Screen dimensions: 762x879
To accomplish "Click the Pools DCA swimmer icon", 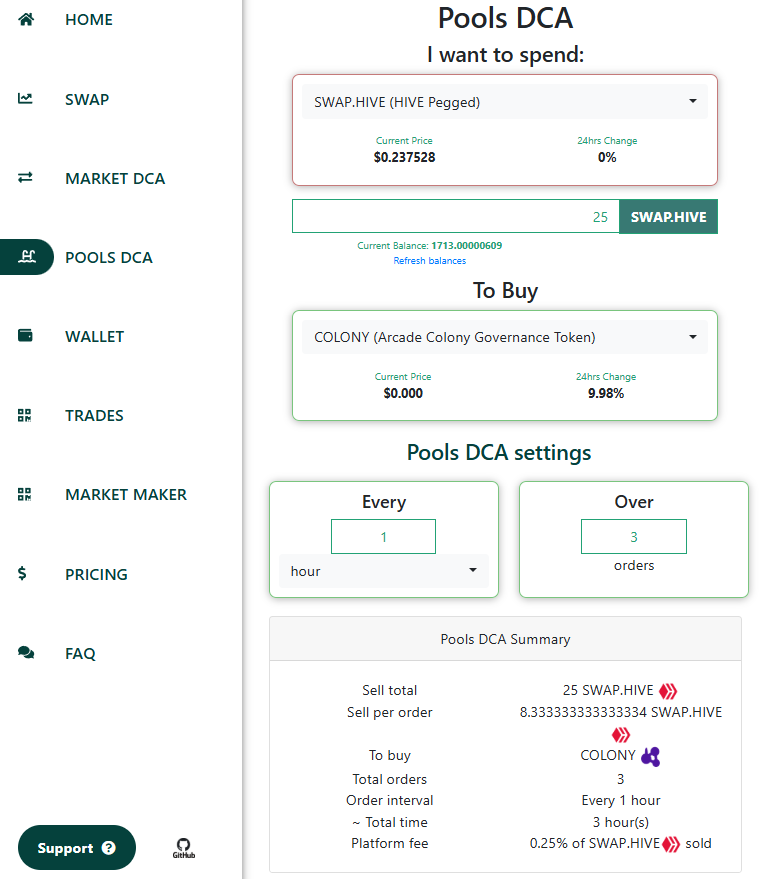I will [x=27, y=257].
